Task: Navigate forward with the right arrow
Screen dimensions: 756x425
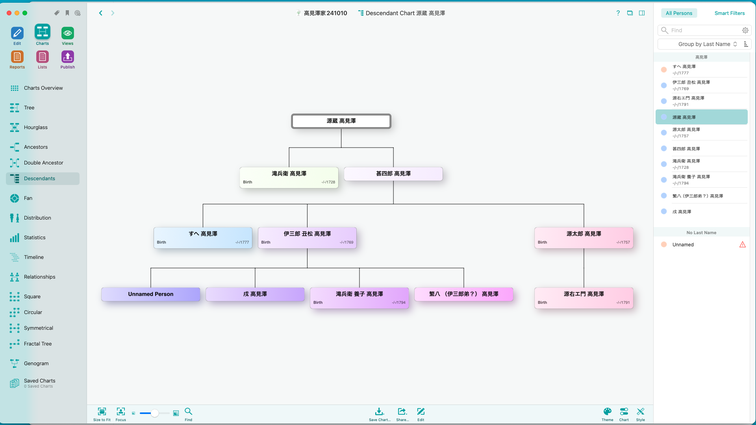Action: point(113,13)
